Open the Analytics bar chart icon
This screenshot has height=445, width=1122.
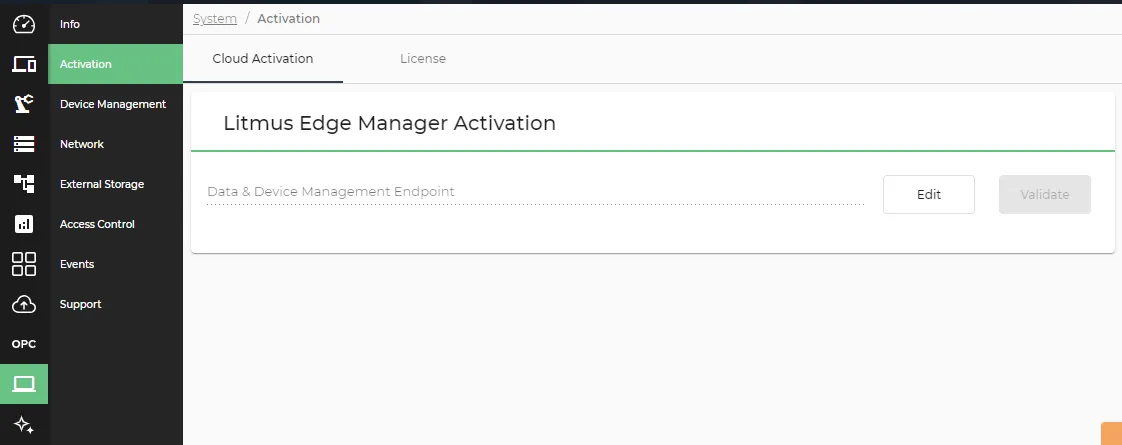(24, 224)
